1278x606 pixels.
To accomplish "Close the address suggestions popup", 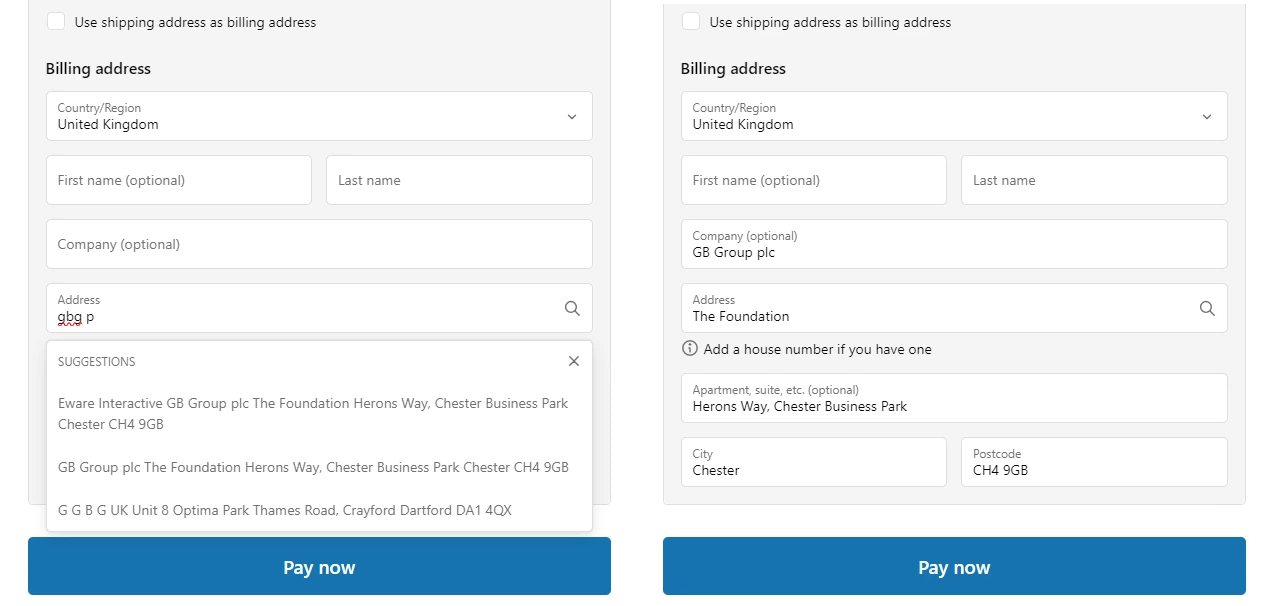I will [574, 361].
